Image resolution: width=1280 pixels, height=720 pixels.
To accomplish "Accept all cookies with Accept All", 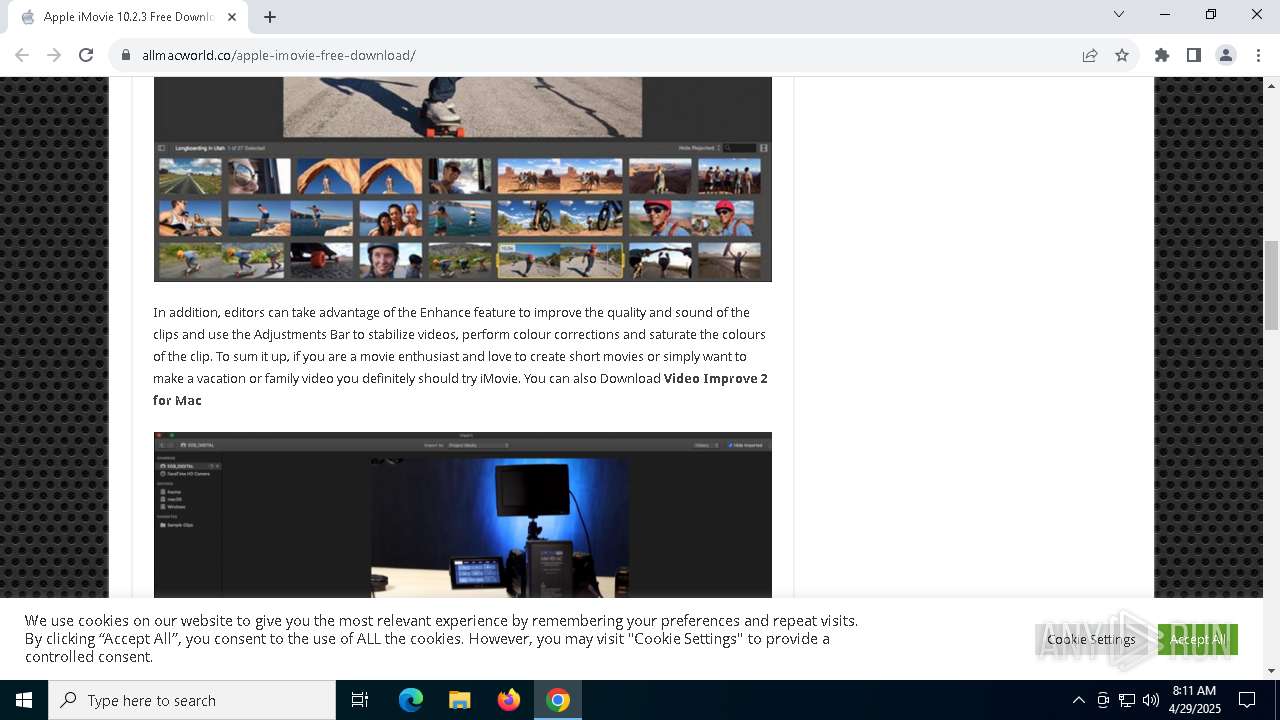I will [1198, 639].
